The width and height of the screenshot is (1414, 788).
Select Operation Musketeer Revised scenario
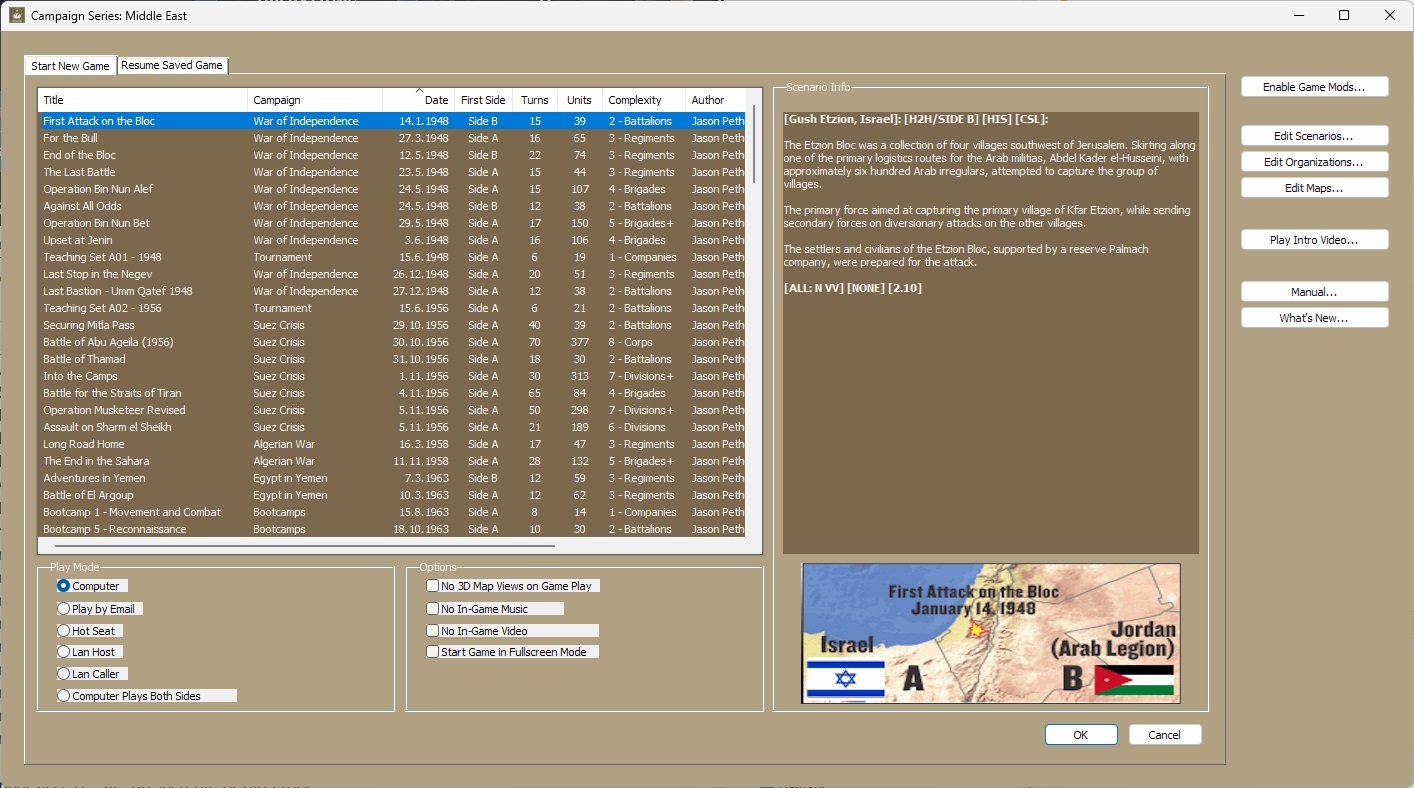391,410
